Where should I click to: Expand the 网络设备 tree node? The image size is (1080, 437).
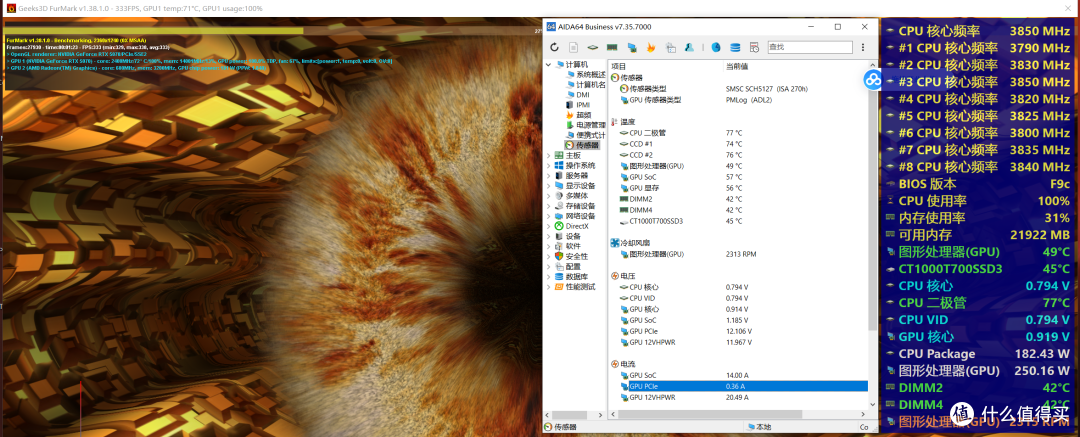pyautogui.click(x=549, y=216)
